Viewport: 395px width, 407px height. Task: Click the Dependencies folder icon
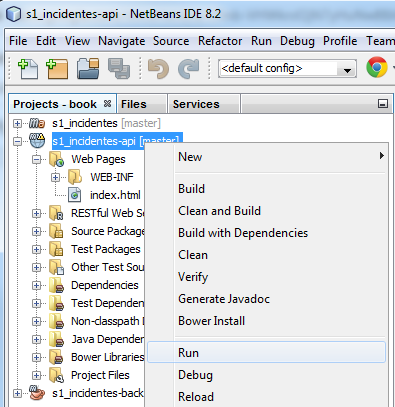56,285
